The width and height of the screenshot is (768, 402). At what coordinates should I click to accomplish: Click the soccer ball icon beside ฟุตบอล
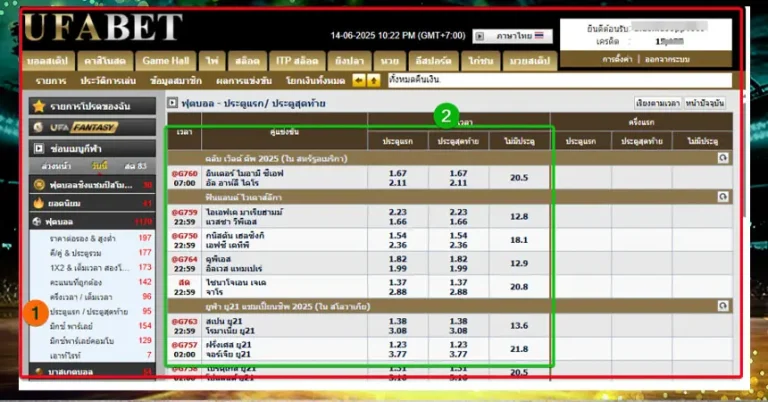[37, 221]
